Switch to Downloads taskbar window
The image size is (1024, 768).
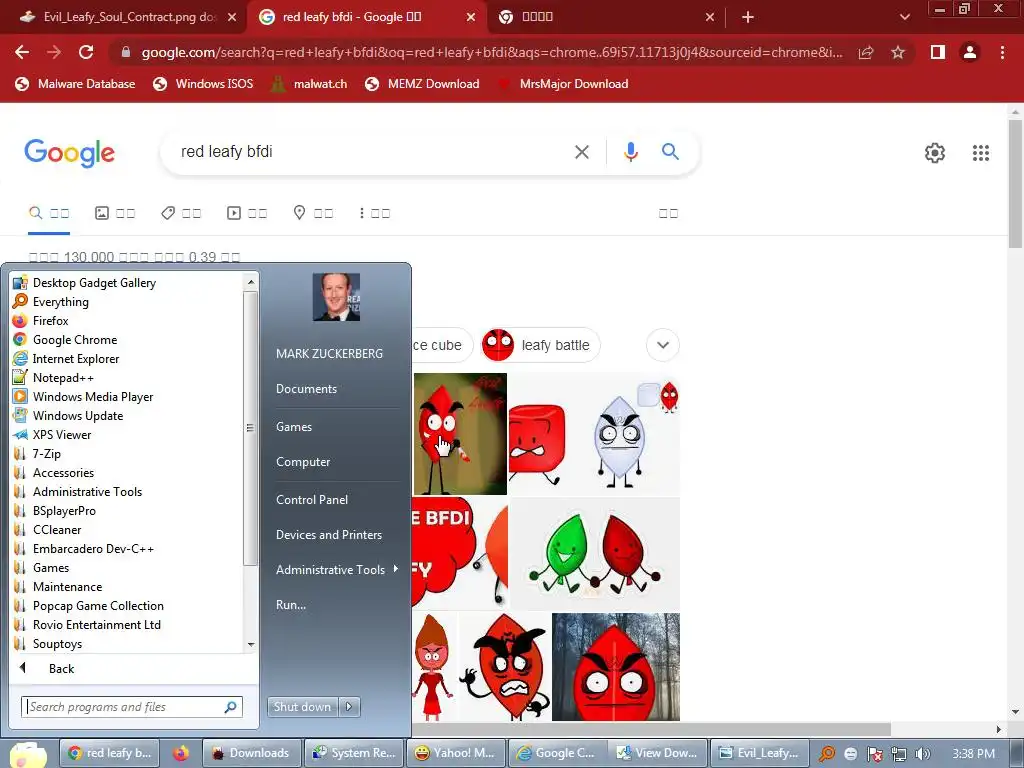pyautogui.click(x=252, y=753)
